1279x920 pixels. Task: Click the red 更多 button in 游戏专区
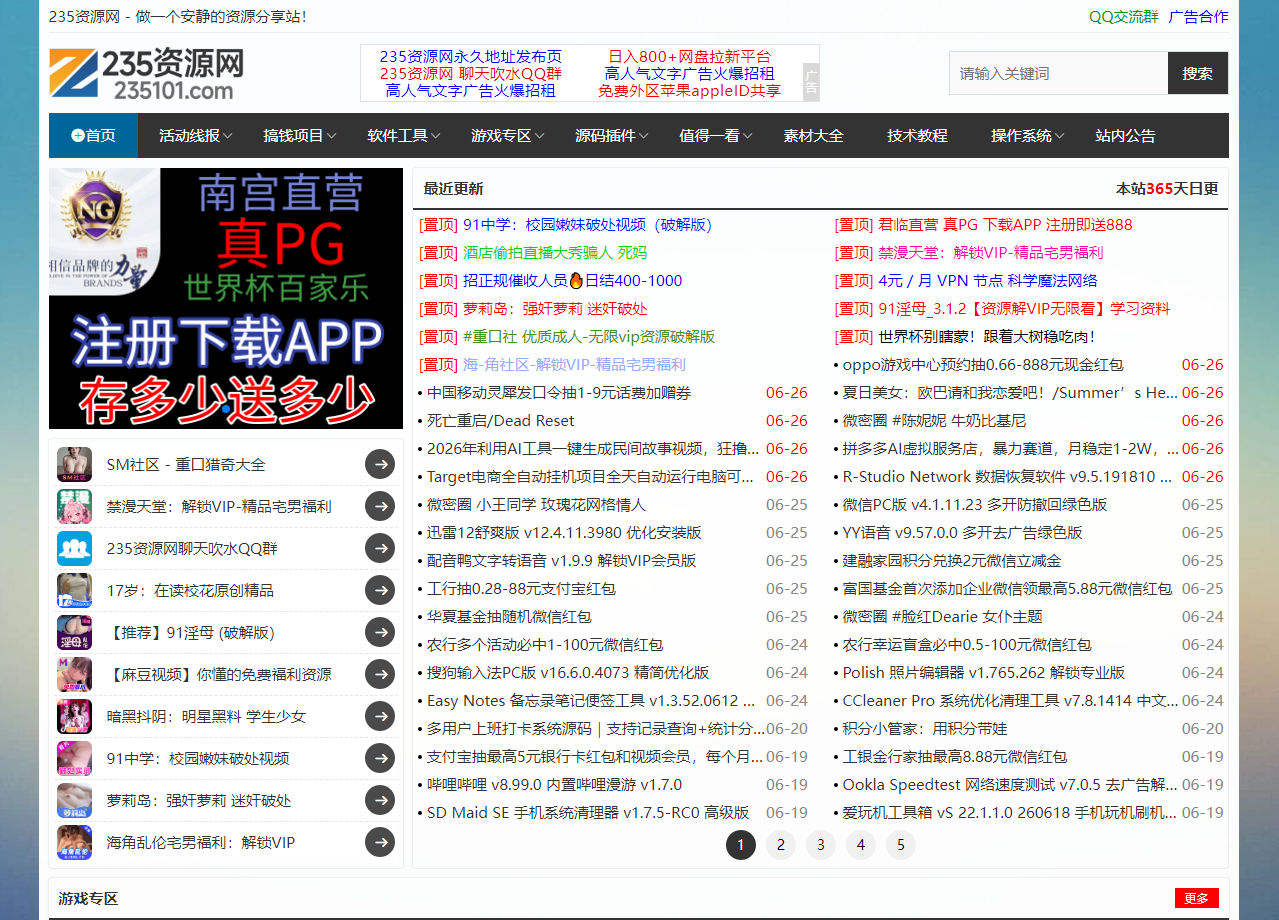(1197, 898)
